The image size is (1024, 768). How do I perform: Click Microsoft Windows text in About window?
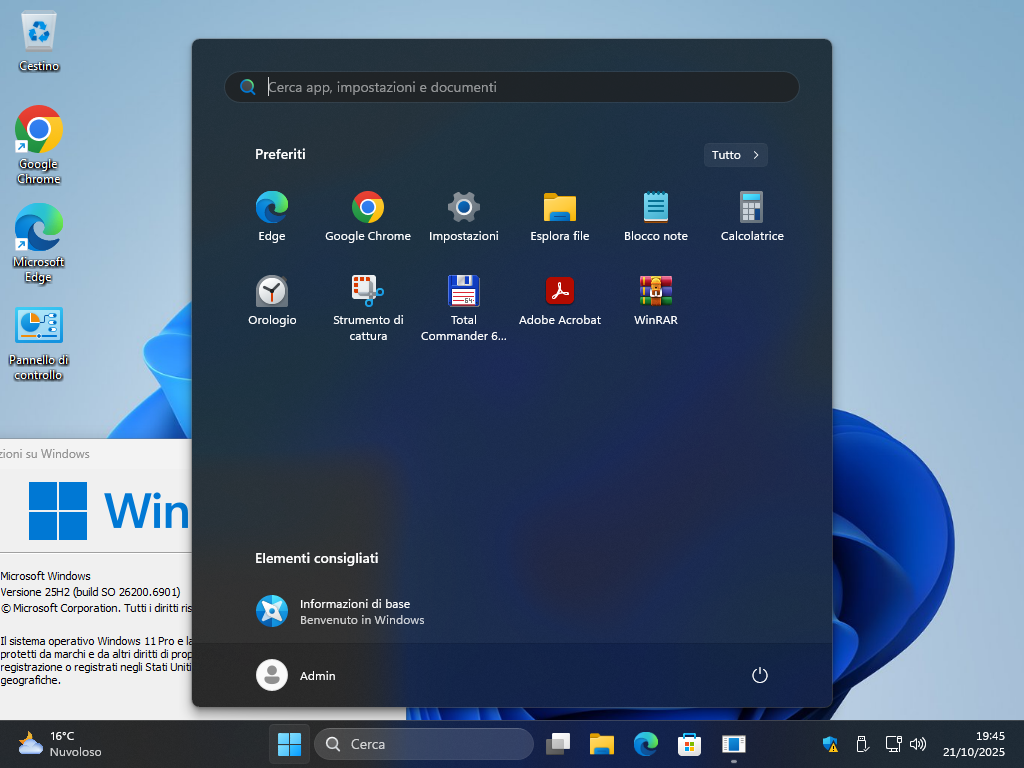pos(45,576)
